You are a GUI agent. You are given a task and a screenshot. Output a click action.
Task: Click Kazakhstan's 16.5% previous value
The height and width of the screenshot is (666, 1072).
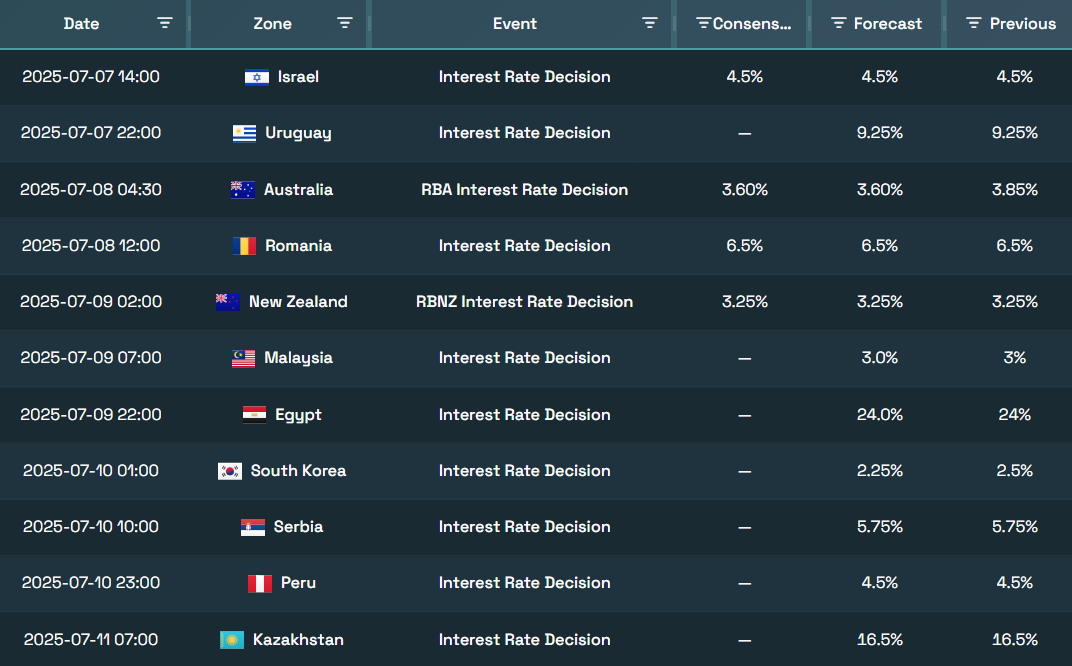pos(1015,639)
